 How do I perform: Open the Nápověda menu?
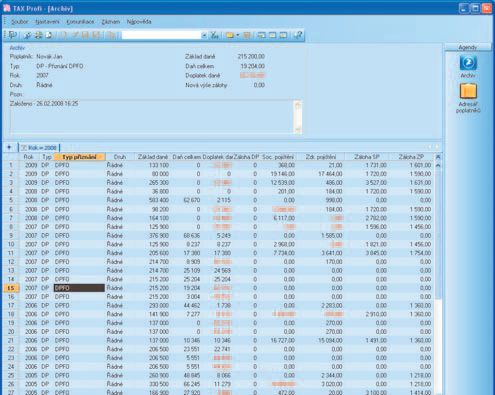tap(139, 22)
